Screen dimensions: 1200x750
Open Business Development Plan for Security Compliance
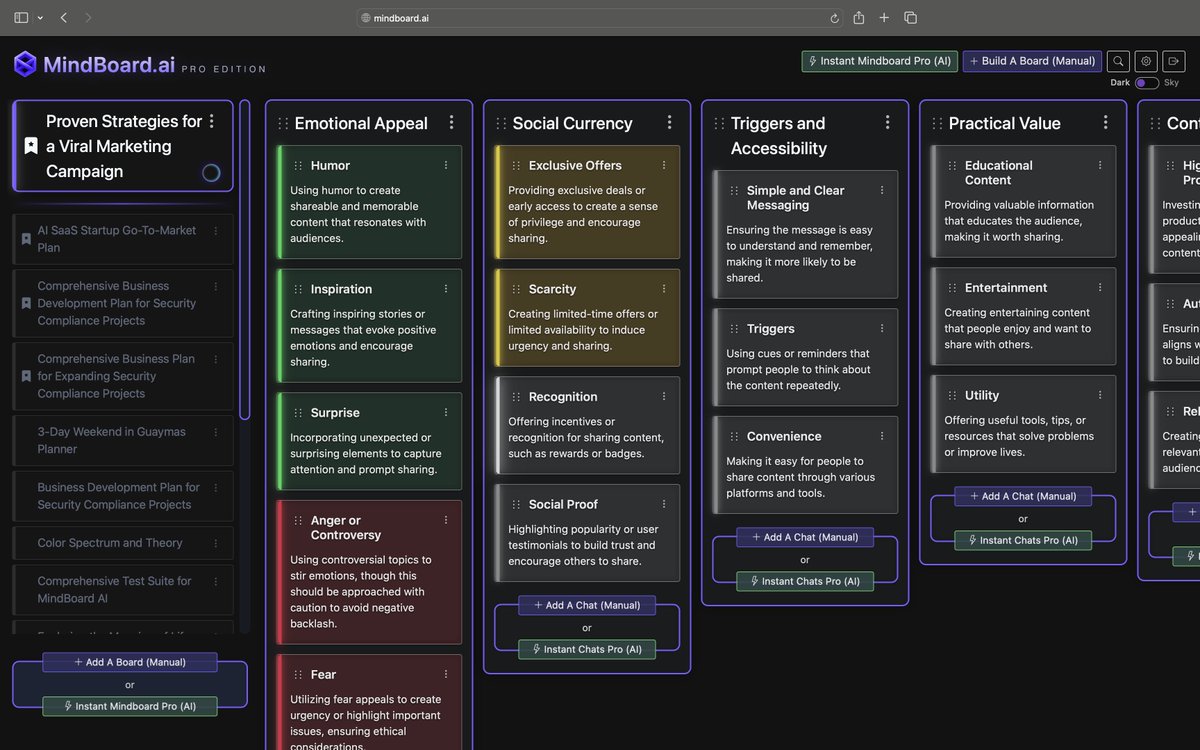tap(123, 496)
